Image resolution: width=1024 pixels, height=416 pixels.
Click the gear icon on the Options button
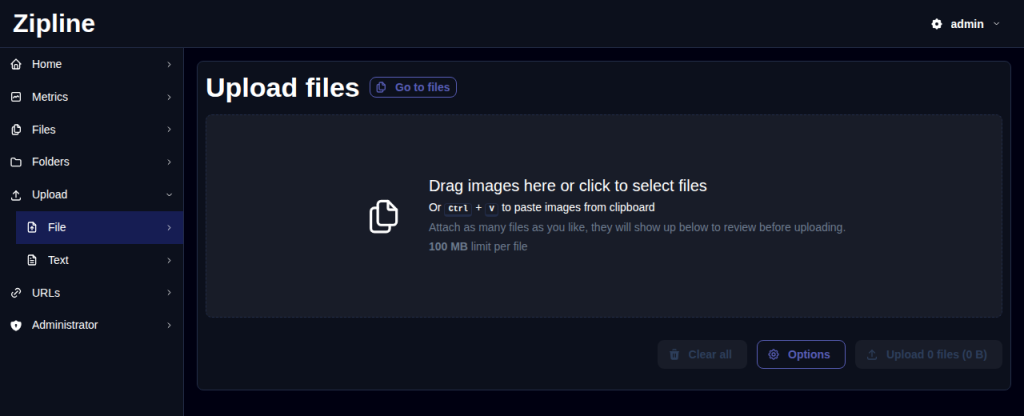774,355
